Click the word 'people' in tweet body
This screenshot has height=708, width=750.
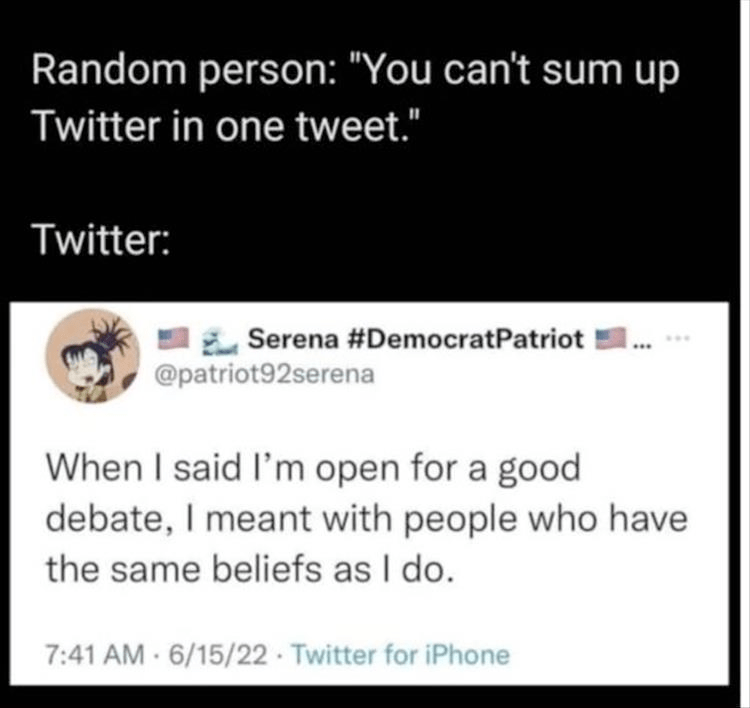click(461, 521)
